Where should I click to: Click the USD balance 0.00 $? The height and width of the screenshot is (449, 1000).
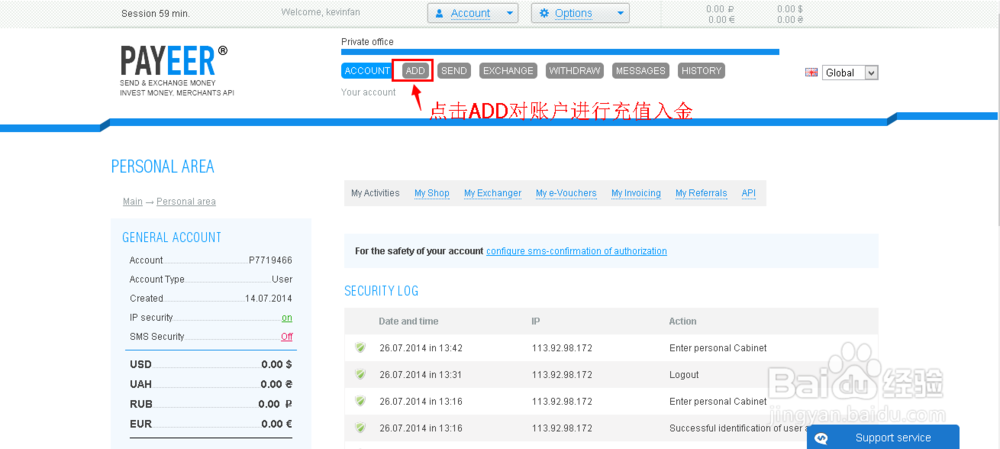[x=277, y=365]
